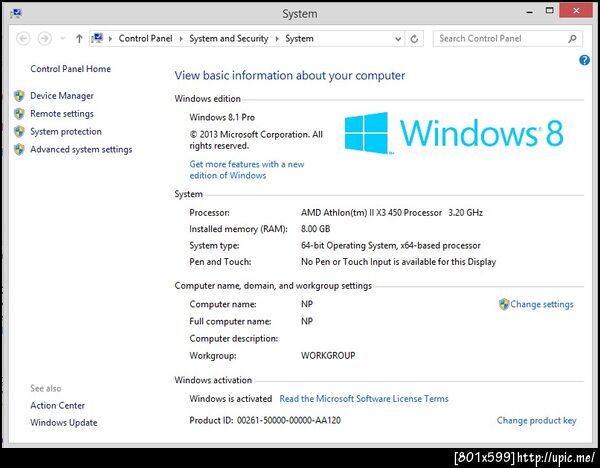Screen dimensions: 600x468
Task: Click shield icon beside Remote settings
Action: coord(19,114)
